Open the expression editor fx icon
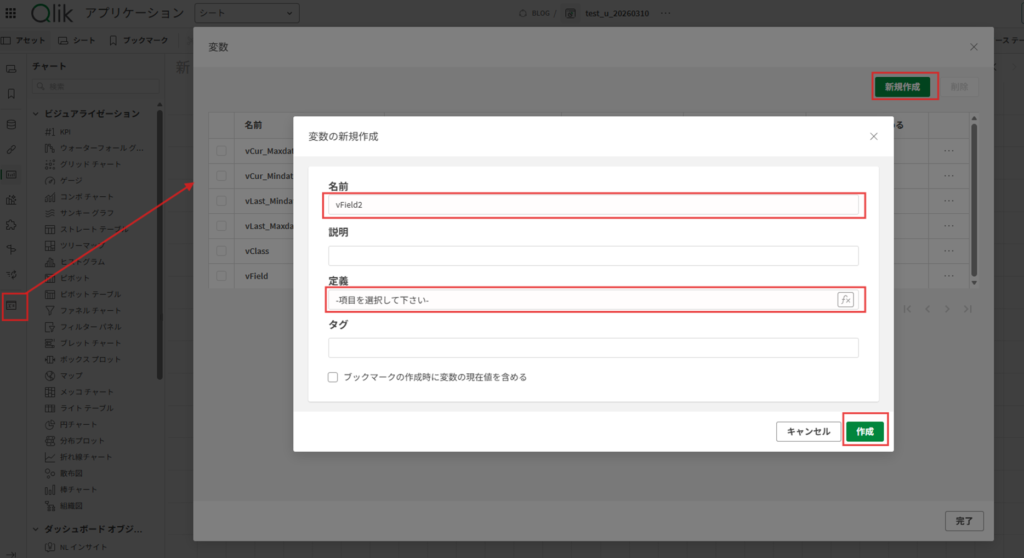The image size is (1024, 558). [x=846, y=299]
